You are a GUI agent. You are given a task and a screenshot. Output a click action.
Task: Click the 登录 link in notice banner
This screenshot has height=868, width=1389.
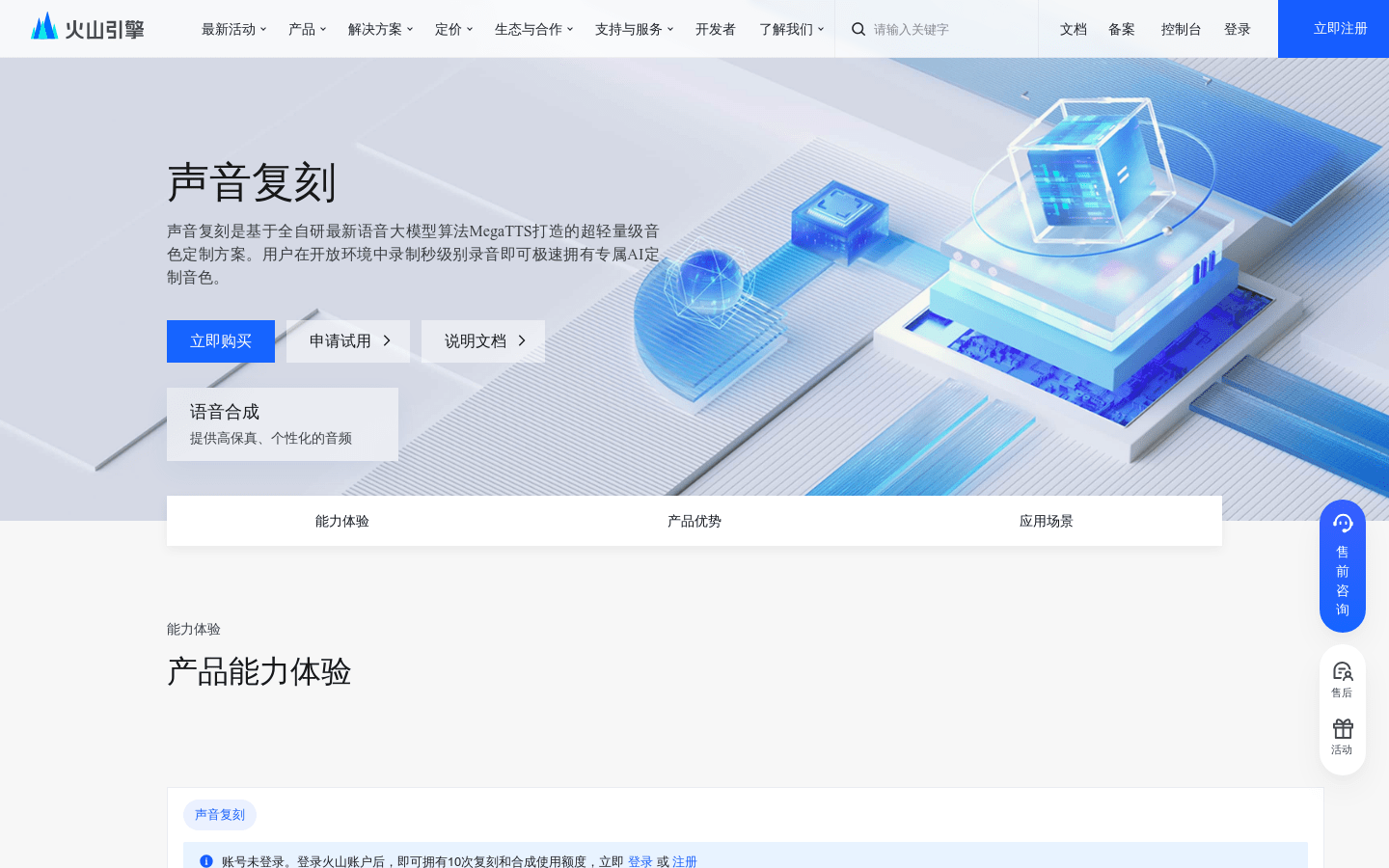[640, 861]
